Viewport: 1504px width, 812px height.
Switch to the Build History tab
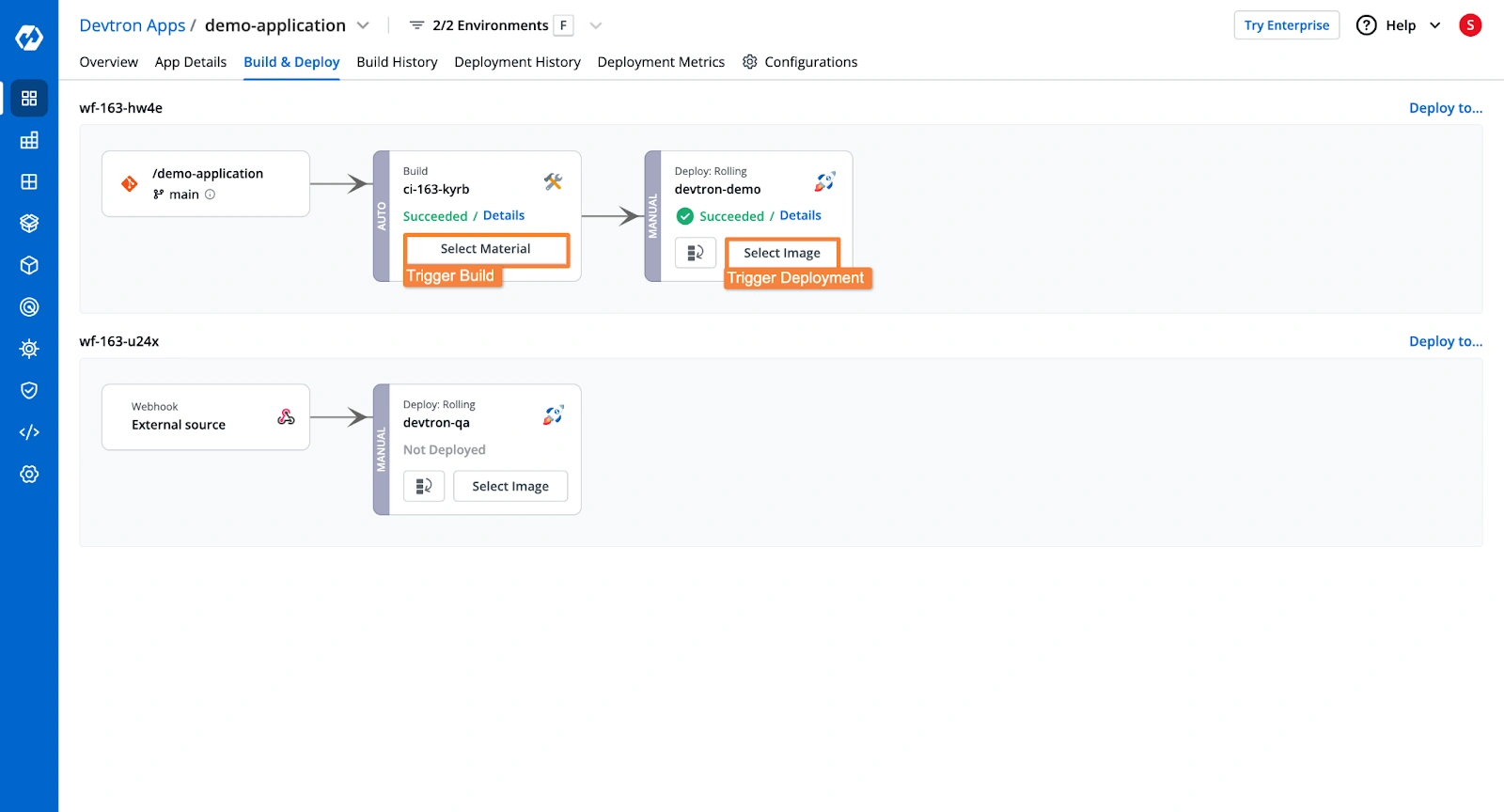click(x=397, y=62)
